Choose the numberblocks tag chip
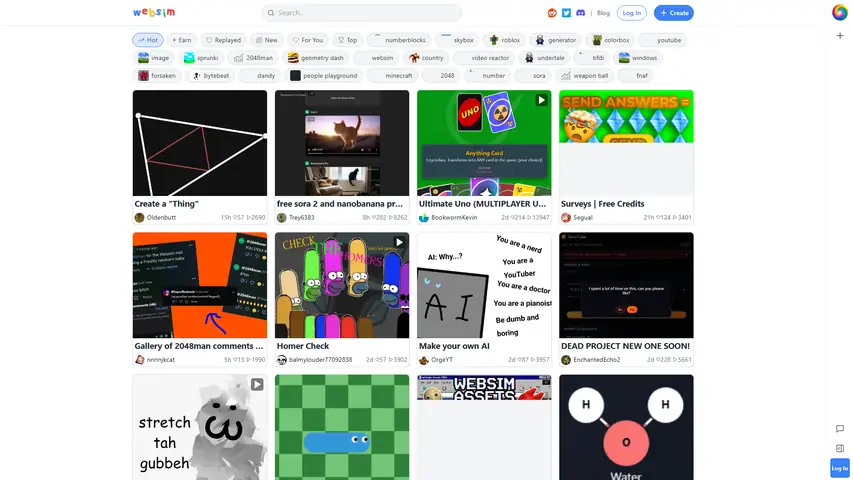The height and width of the screenshot is (480, 853). tap(400, 40)
